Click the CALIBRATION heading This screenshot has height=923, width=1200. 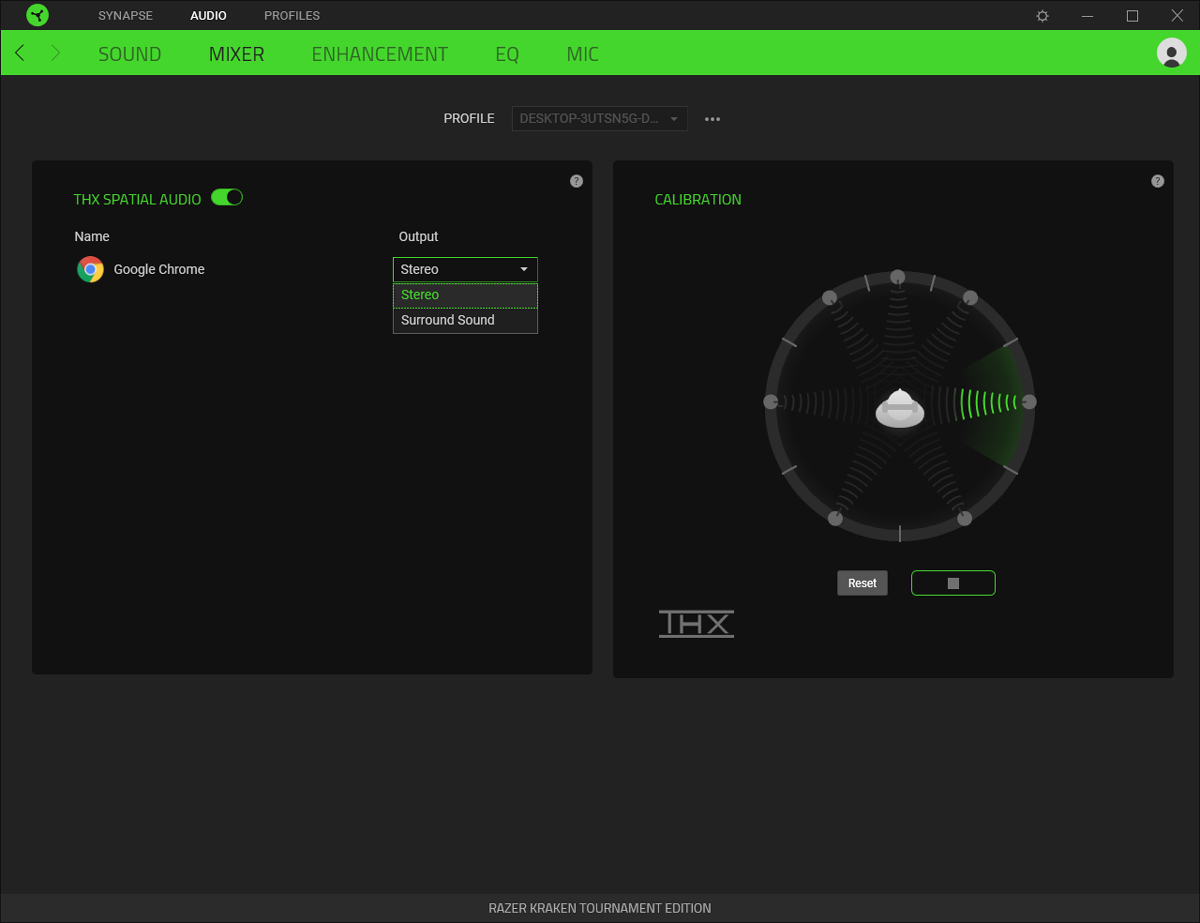pyautogui.click(x=698, y=199)
